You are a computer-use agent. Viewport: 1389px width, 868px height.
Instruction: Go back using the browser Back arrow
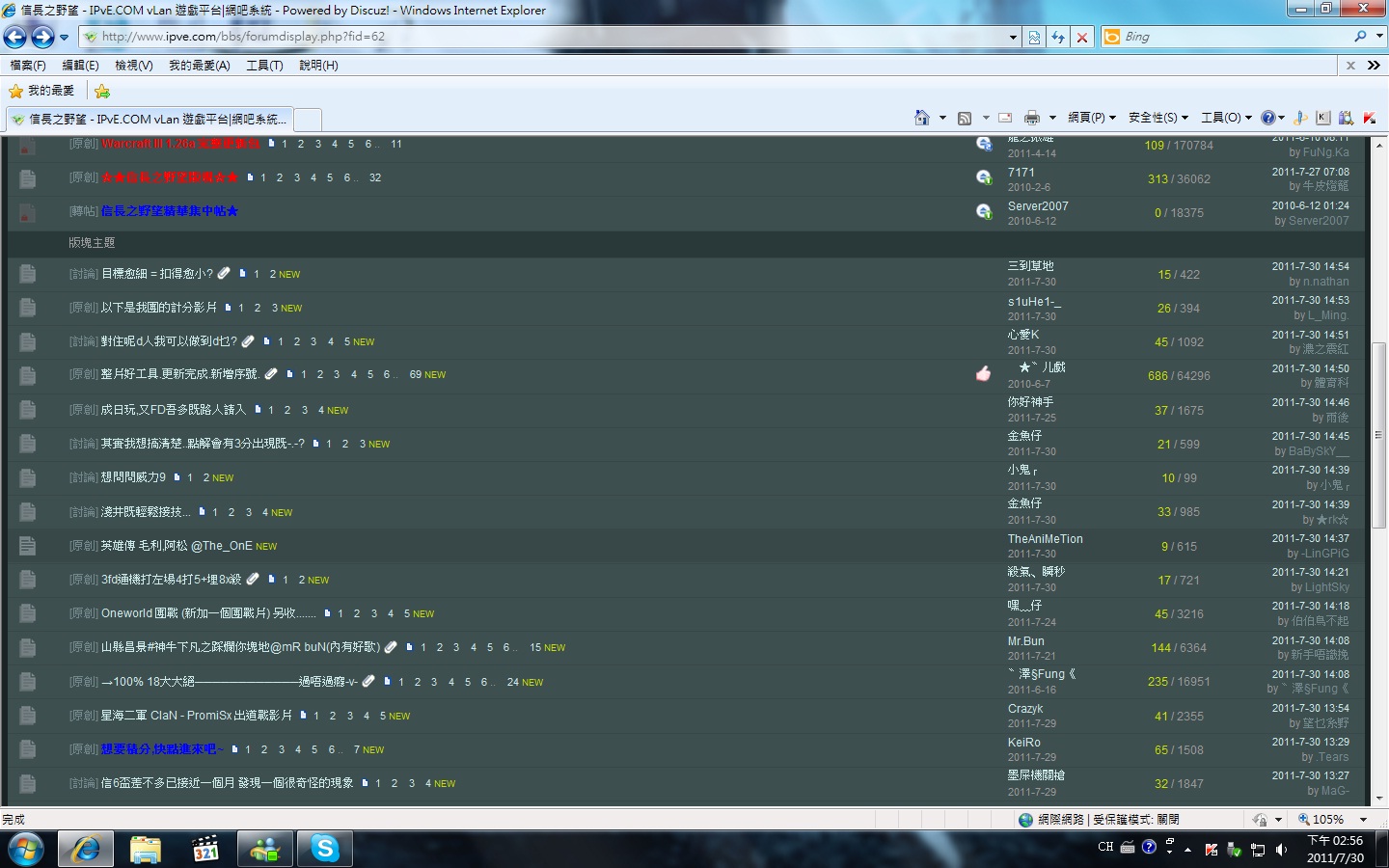15,37
